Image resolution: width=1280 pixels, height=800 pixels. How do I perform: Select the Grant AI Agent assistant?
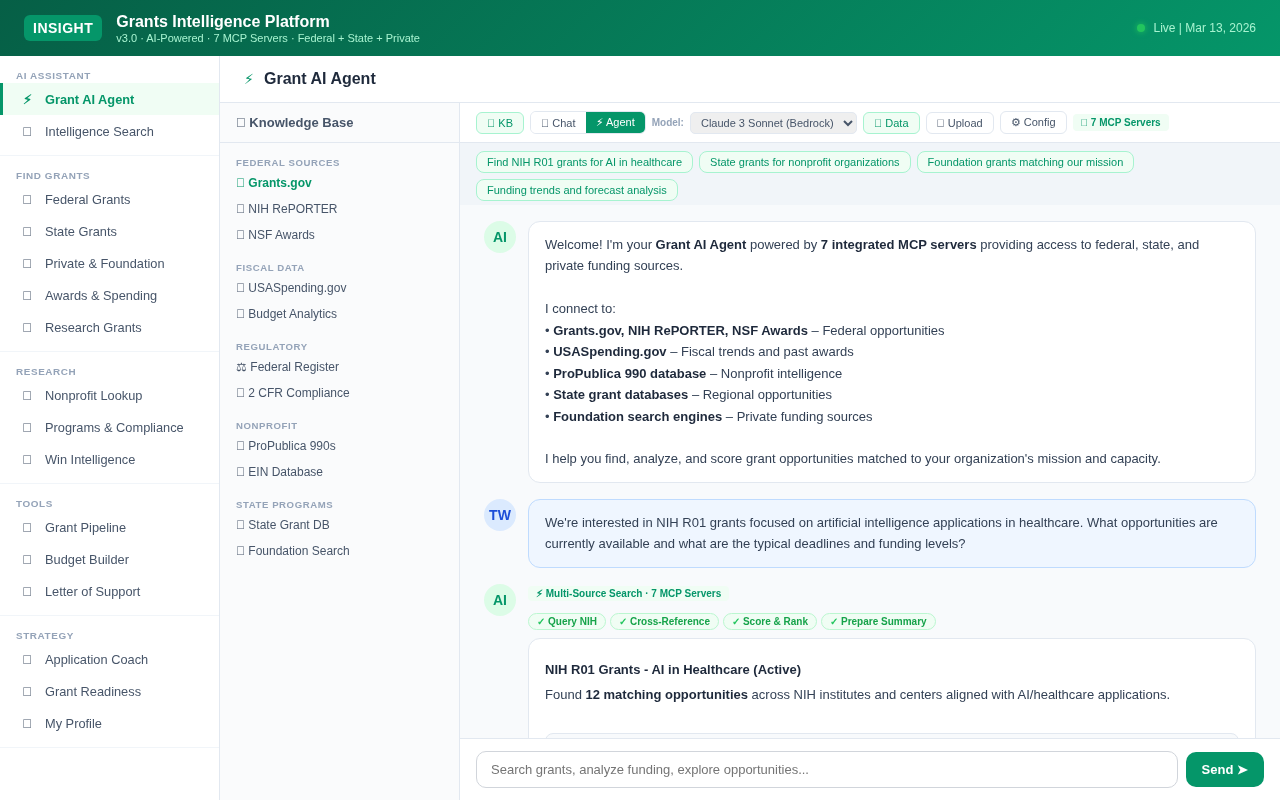89,99
